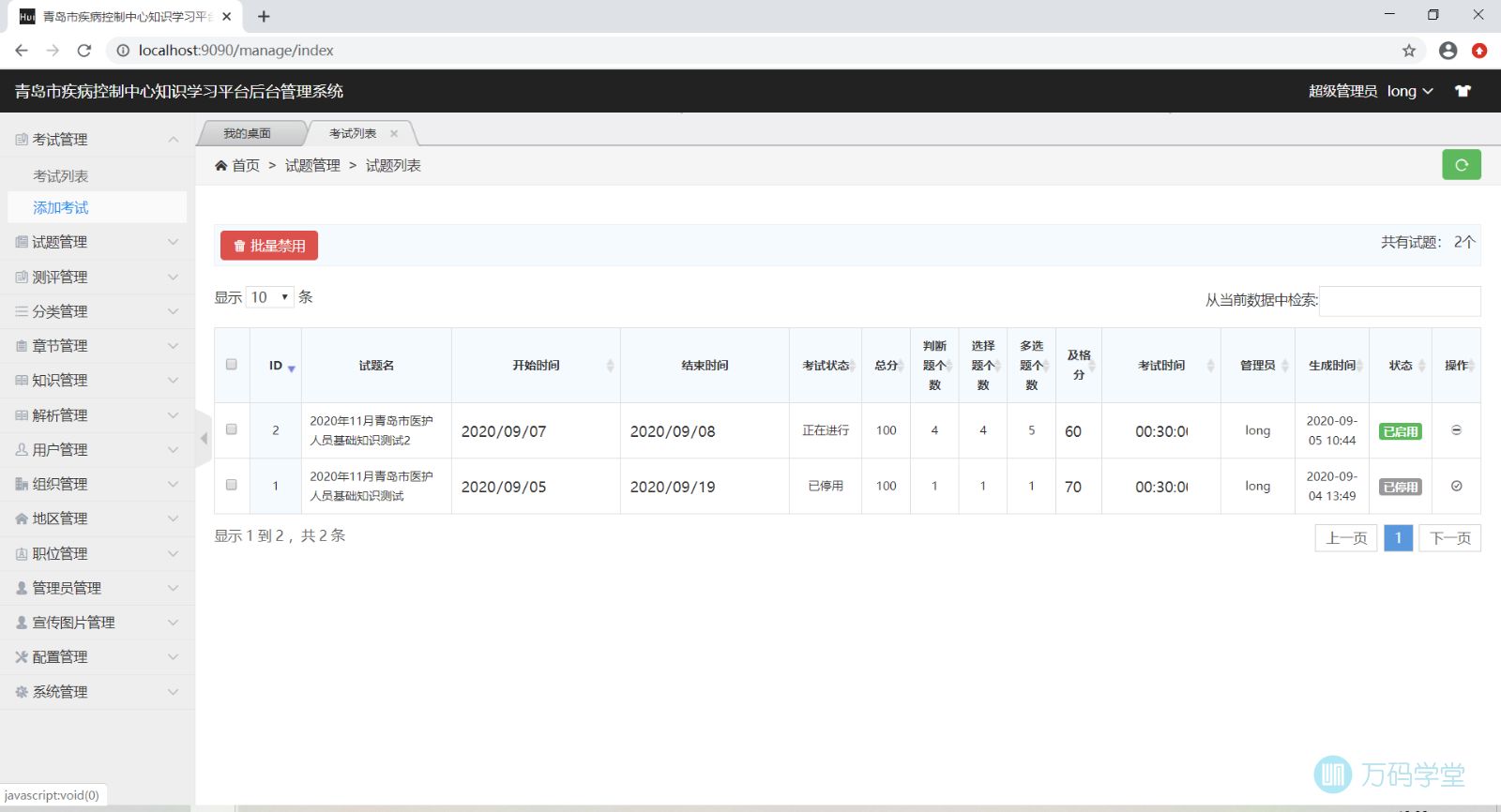Screen dimensions: 1501x812
Task: Click the 从当前数据中检索 search field
Action: click(x=1400, y=301)
